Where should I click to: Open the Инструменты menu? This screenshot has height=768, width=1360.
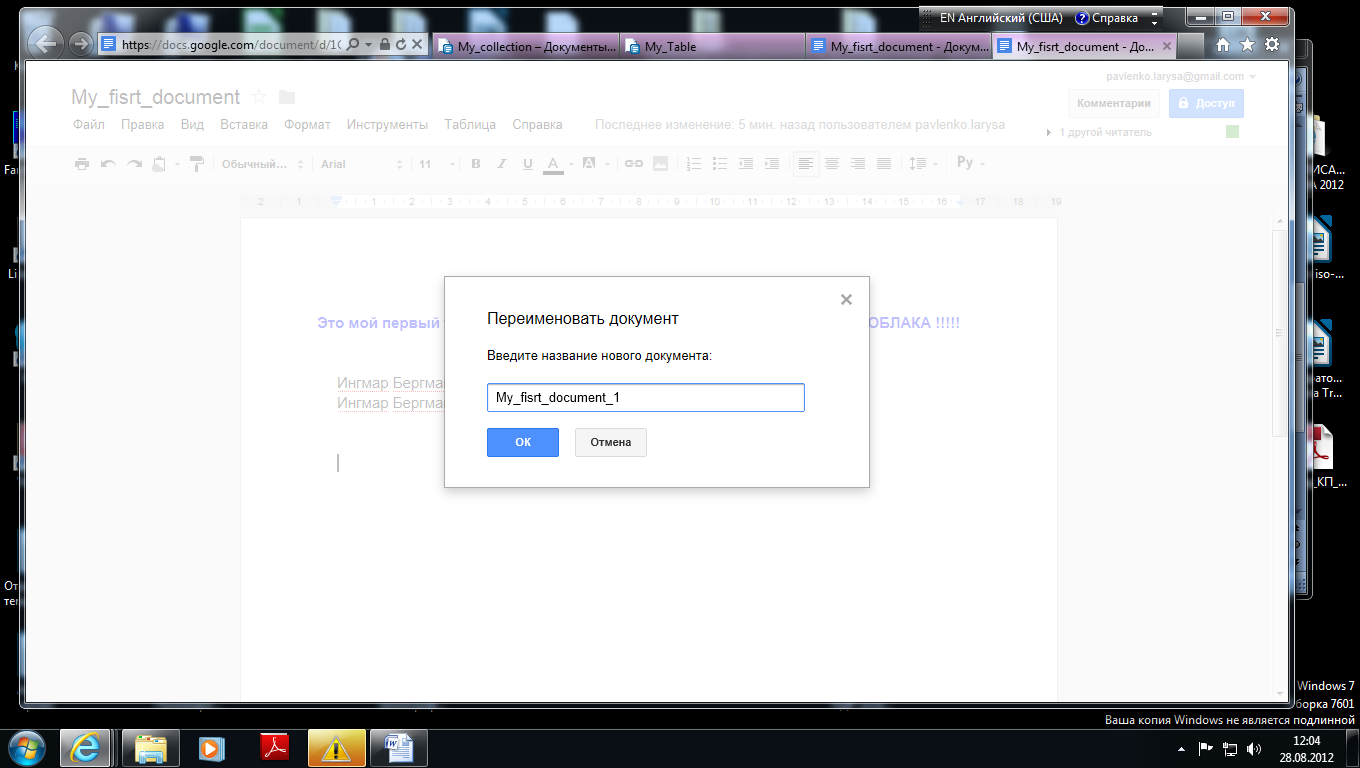tap(387, 125)
